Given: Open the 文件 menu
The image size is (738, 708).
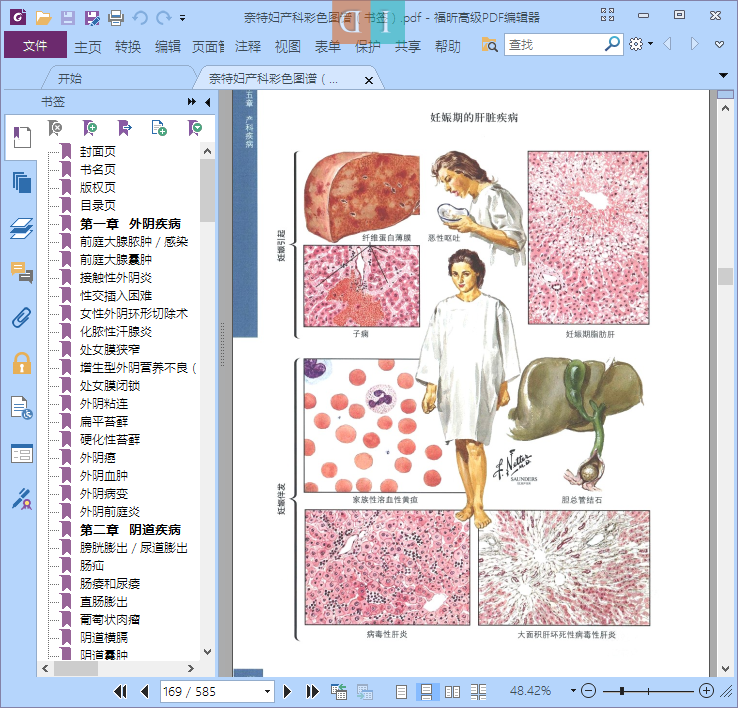Looking at the screenshot, I should tap(35, 45).
